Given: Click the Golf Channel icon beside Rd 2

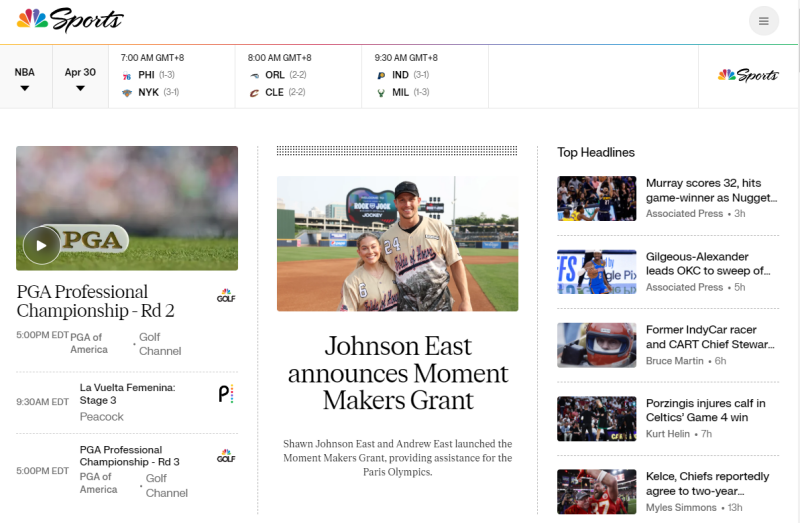Looking at the screenshot, I should point(226,296).
